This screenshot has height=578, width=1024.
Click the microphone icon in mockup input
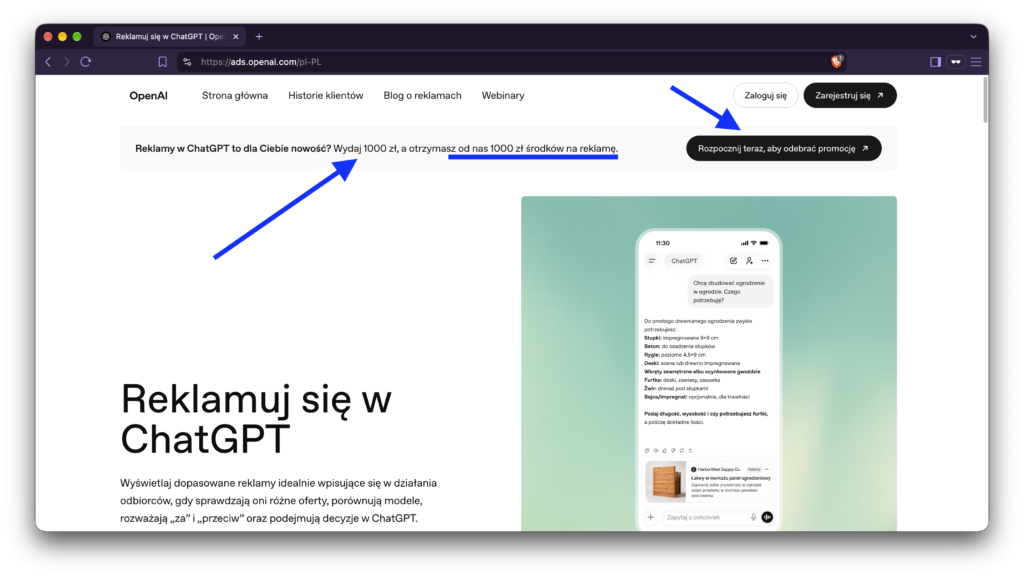pos(753,517)
